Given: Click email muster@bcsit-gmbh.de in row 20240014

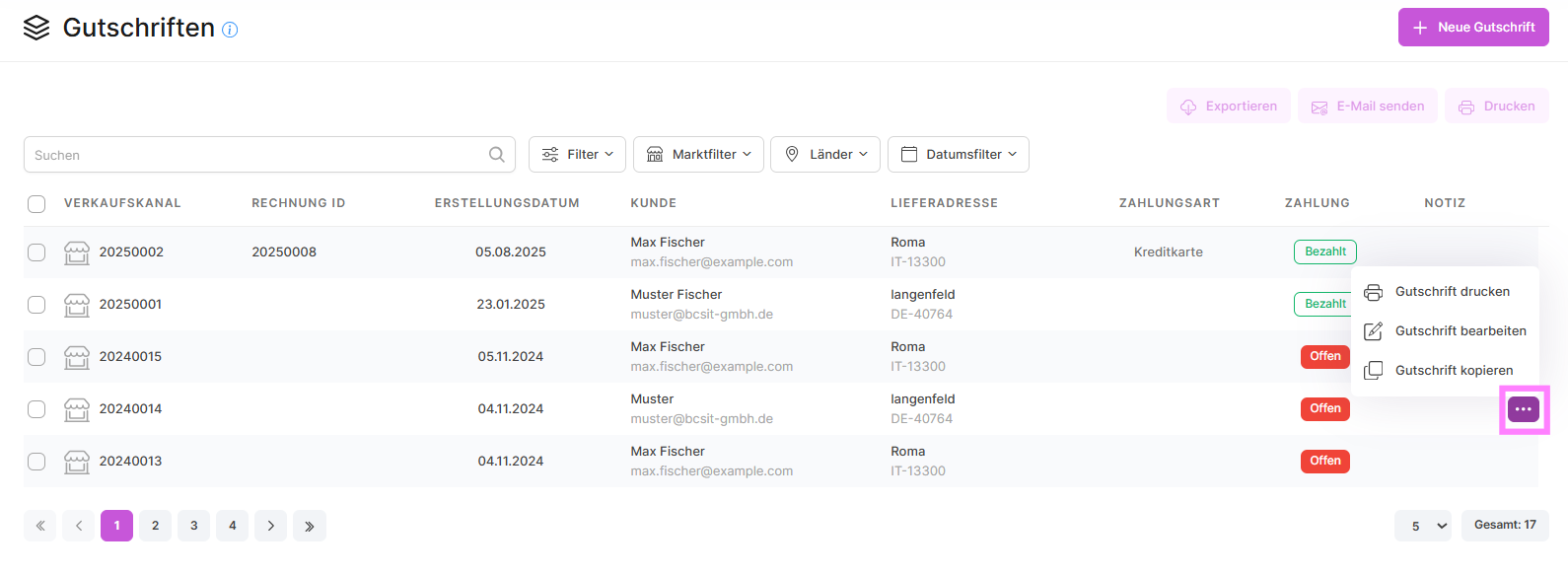Looking at the screenshot, I should click(702, 419).
